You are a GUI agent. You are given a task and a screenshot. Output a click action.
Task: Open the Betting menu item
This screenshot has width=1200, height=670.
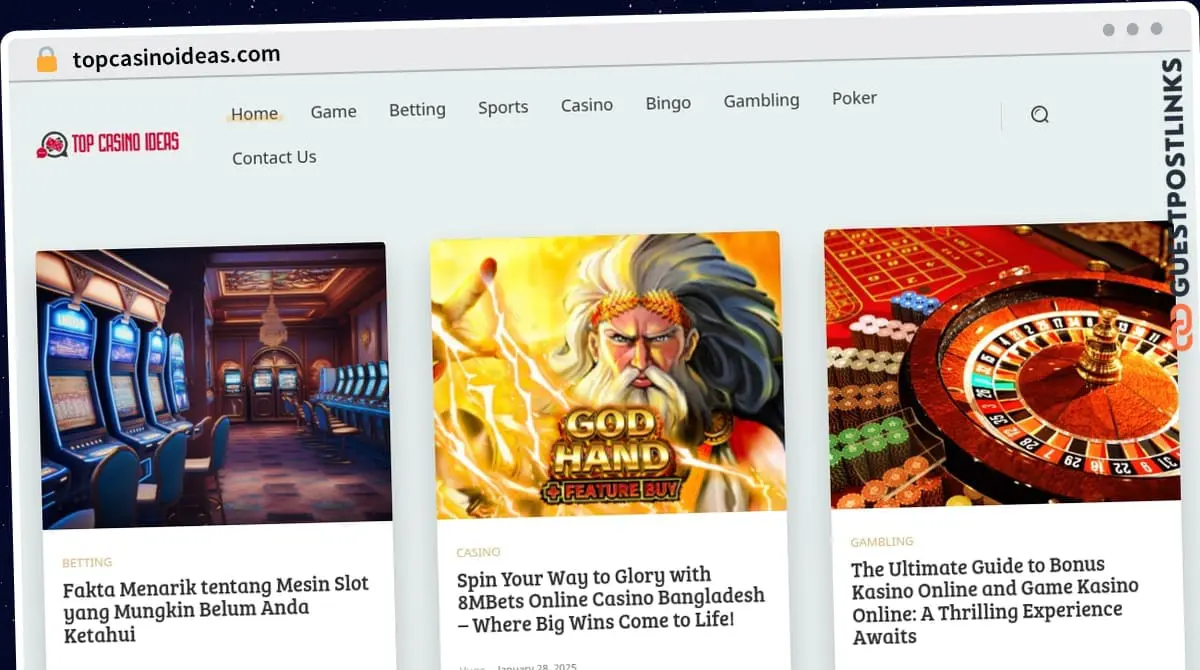tap(417, 110)
